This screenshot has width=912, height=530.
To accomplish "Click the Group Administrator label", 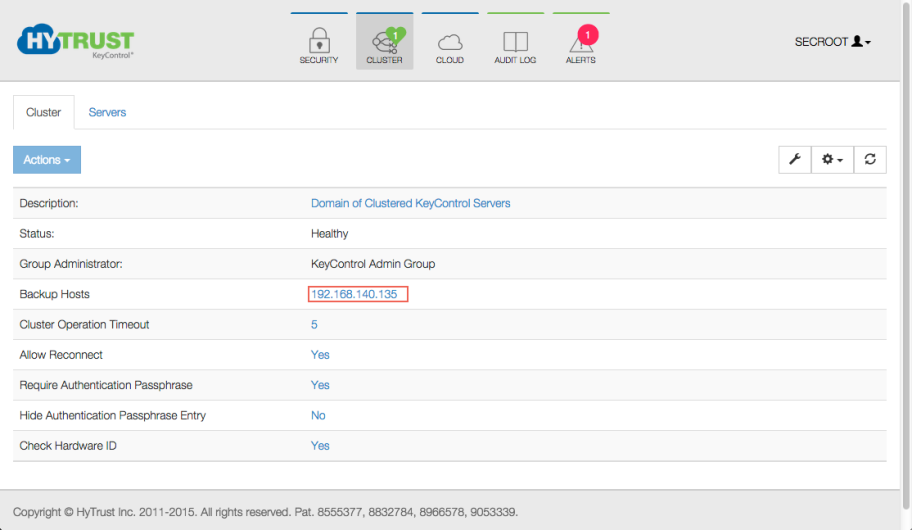I will 71,264.
